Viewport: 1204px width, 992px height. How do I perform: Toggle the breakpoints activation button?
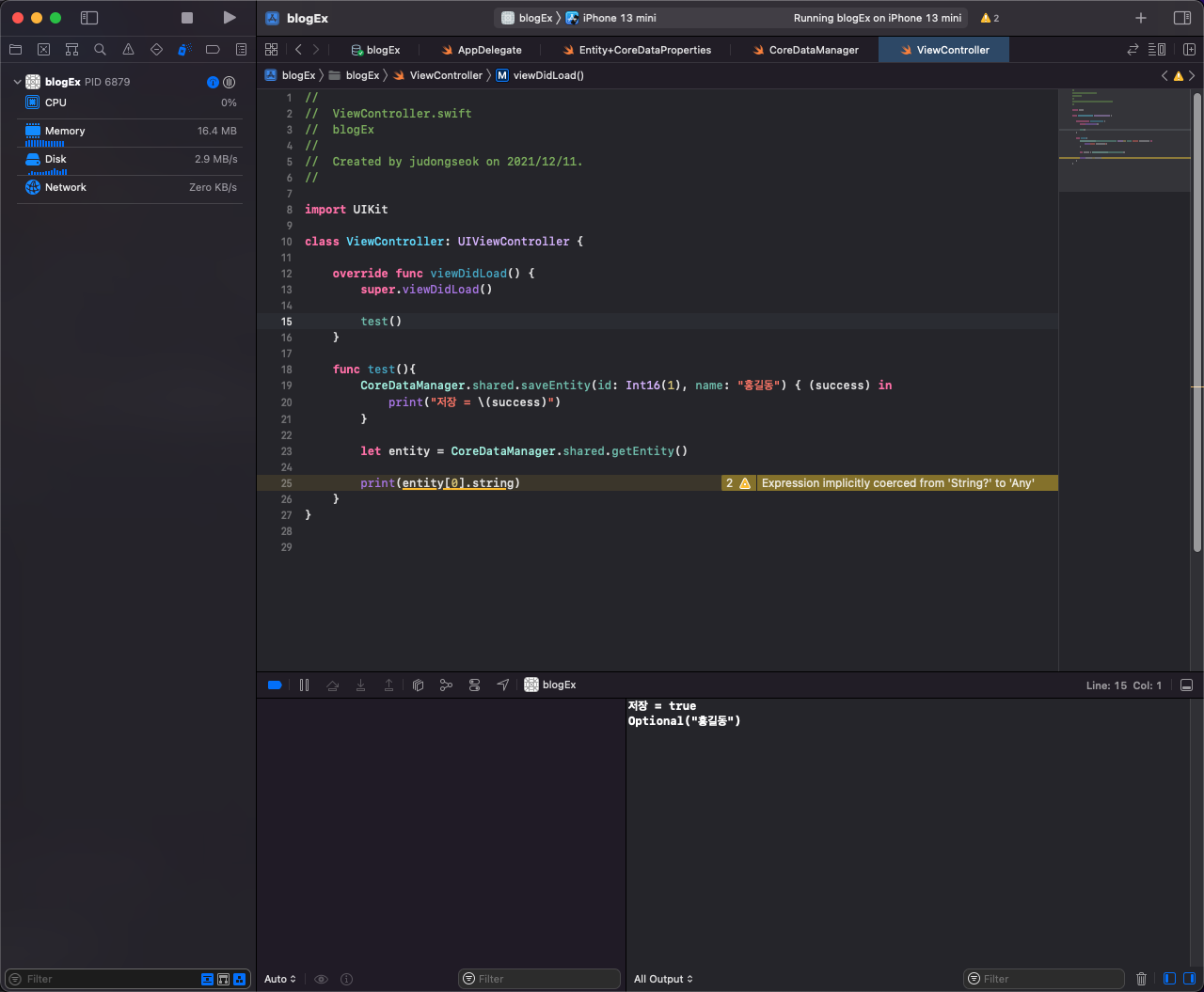(x=275, y=685)
